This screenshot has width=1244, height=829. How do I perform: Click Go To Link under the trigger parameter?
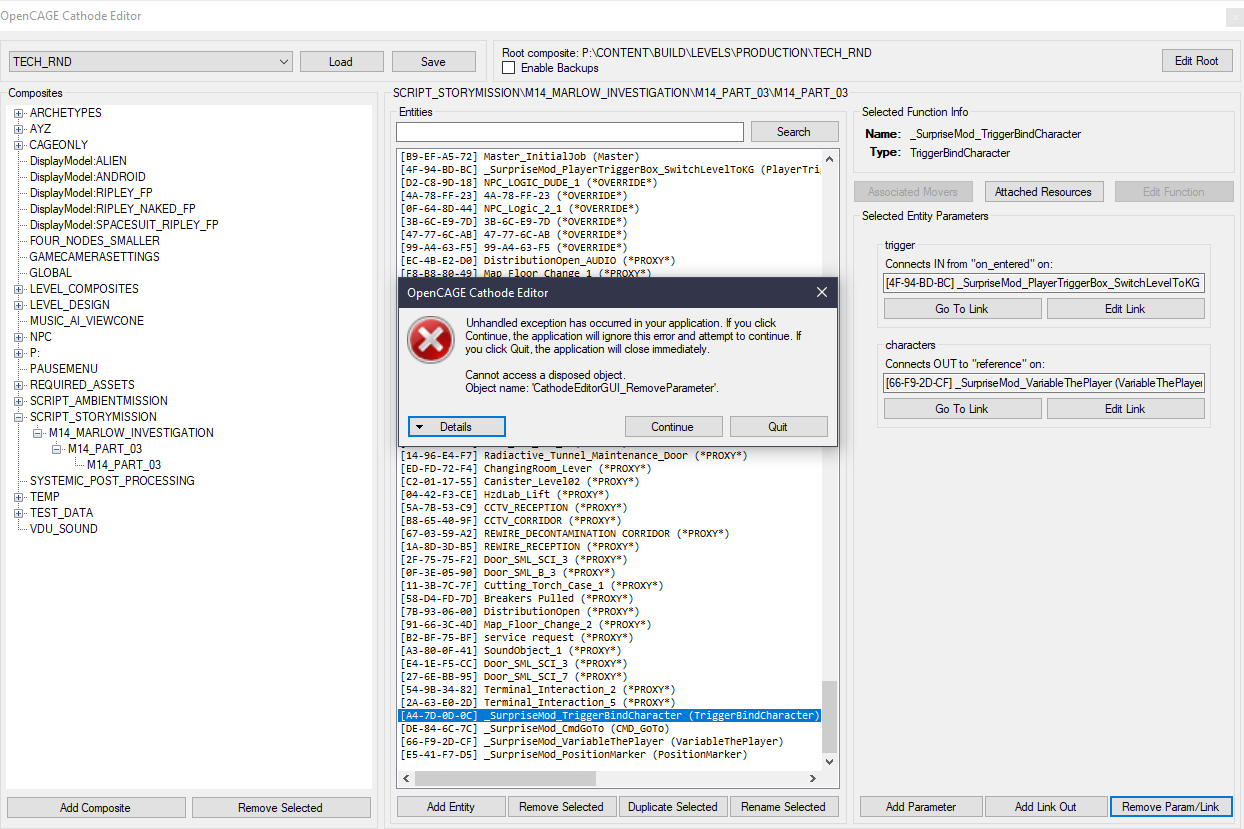pyautogui.click(x=961, y=308)
